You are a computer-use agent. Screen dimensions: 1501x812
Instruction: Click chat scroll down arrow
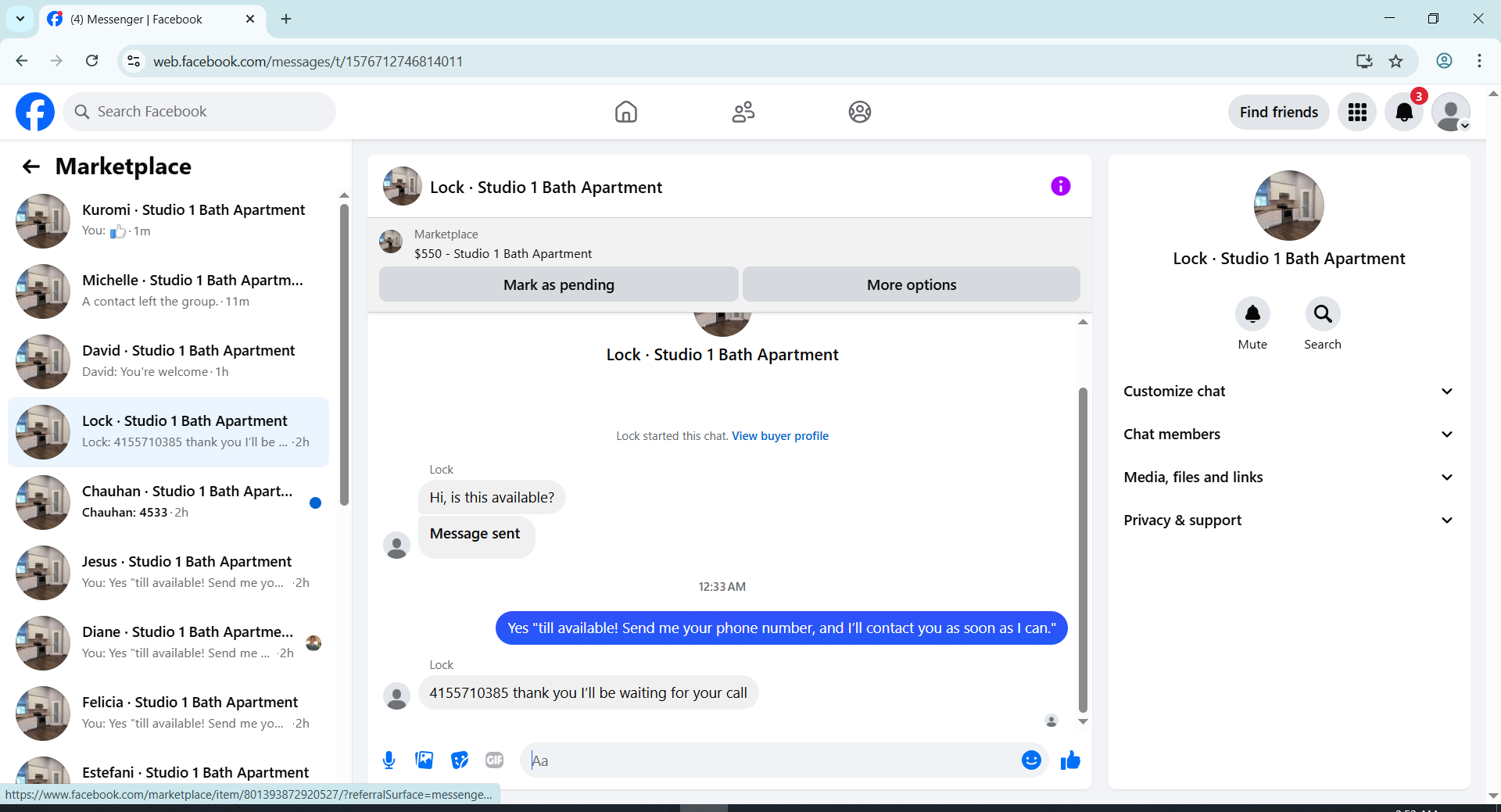[x=1083, y=721]
